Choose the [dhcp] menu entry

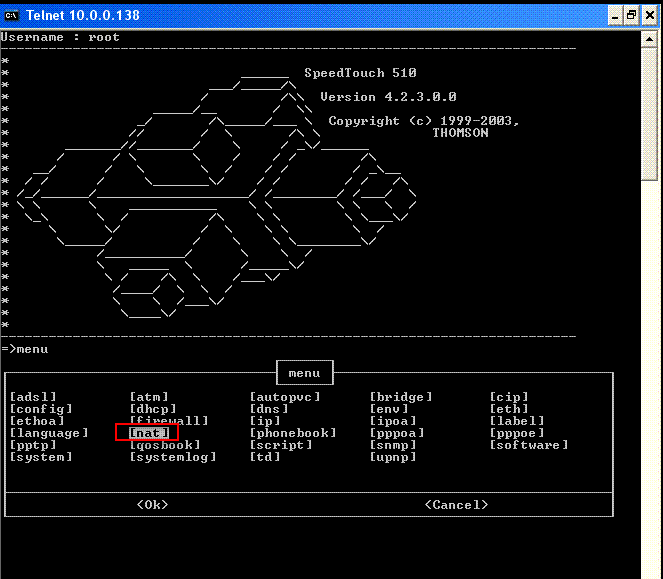coord(153,409)
